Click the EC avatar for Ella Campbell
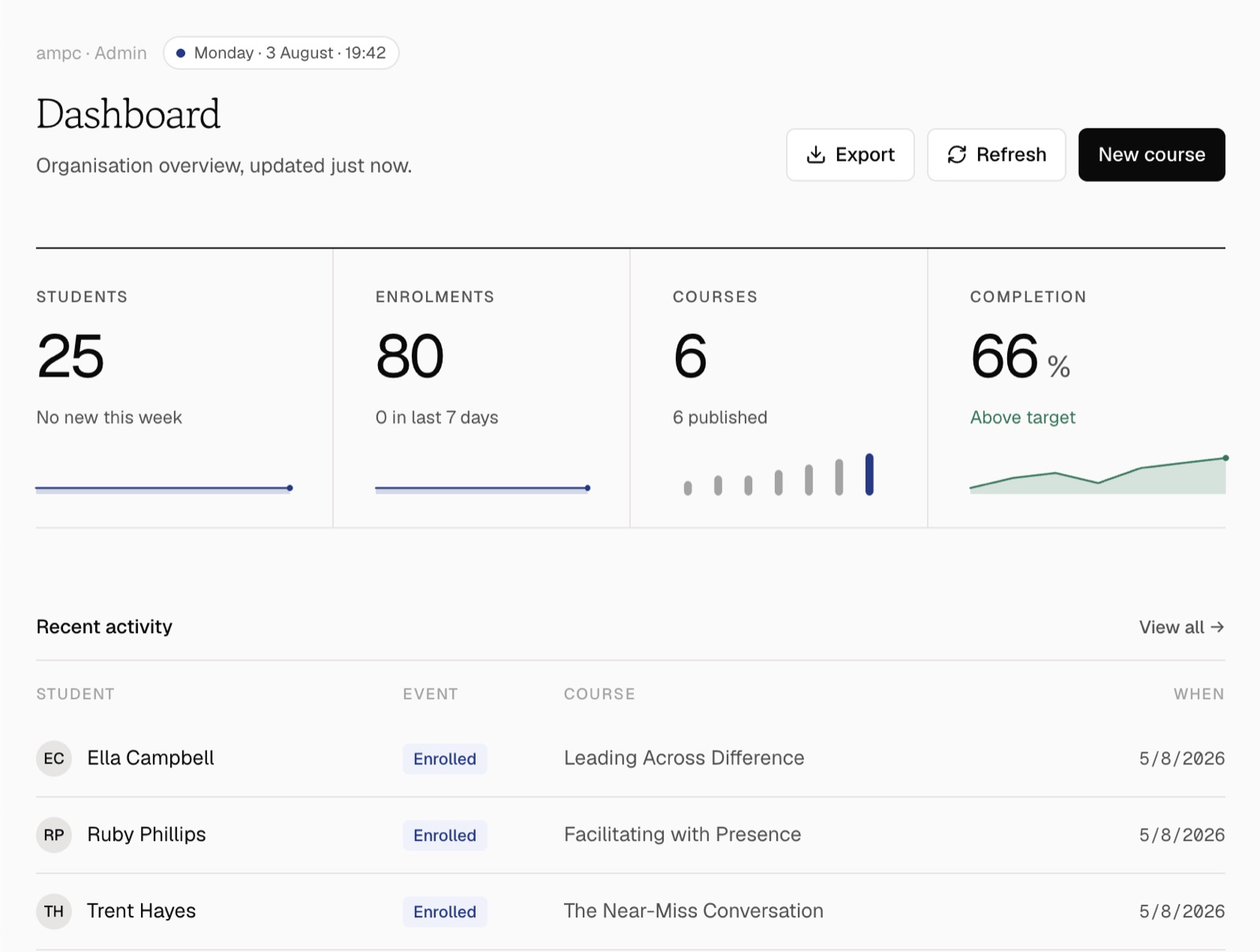This screenshot has height=952, width=1260. (x=54, y=758)
